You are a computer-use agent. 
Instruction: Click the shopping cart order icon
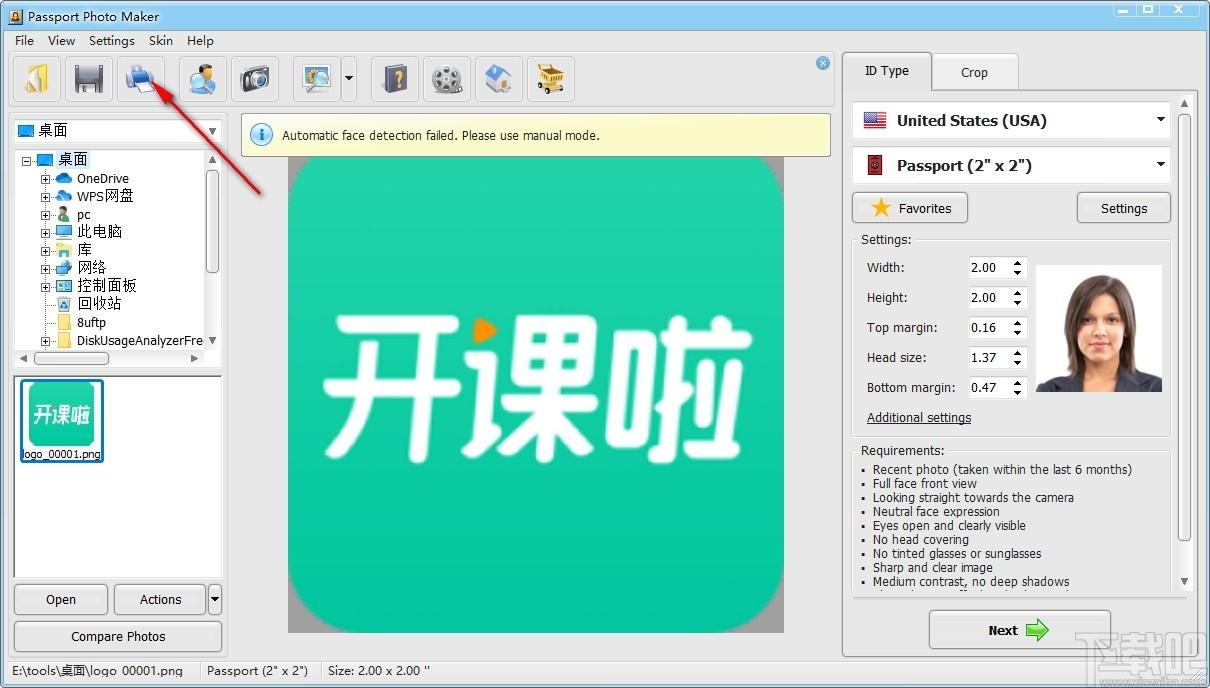(551, 79)
